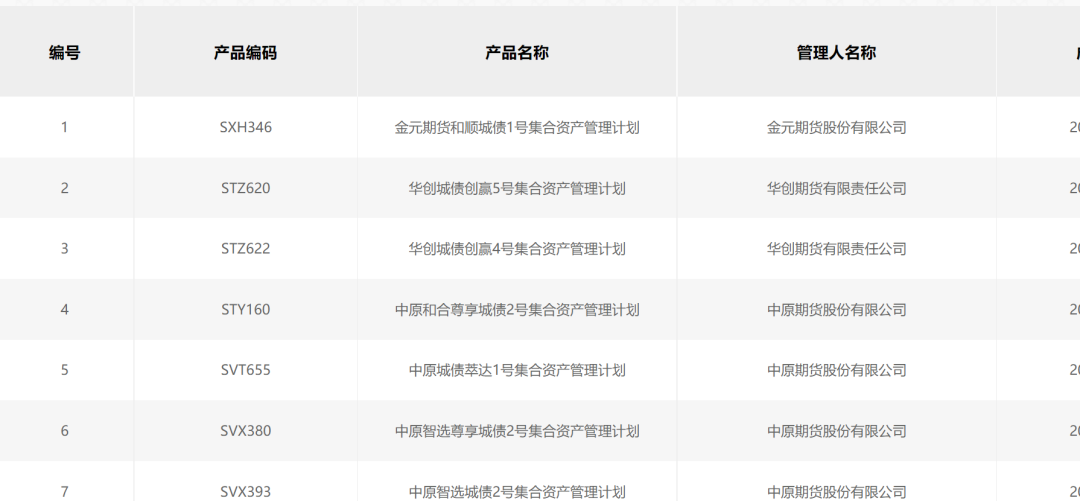Viewport: 1080px width, 501px height.
Task: Click 中原智选尊享城债2号集合资产管理计划
Action: coord(517,431)
